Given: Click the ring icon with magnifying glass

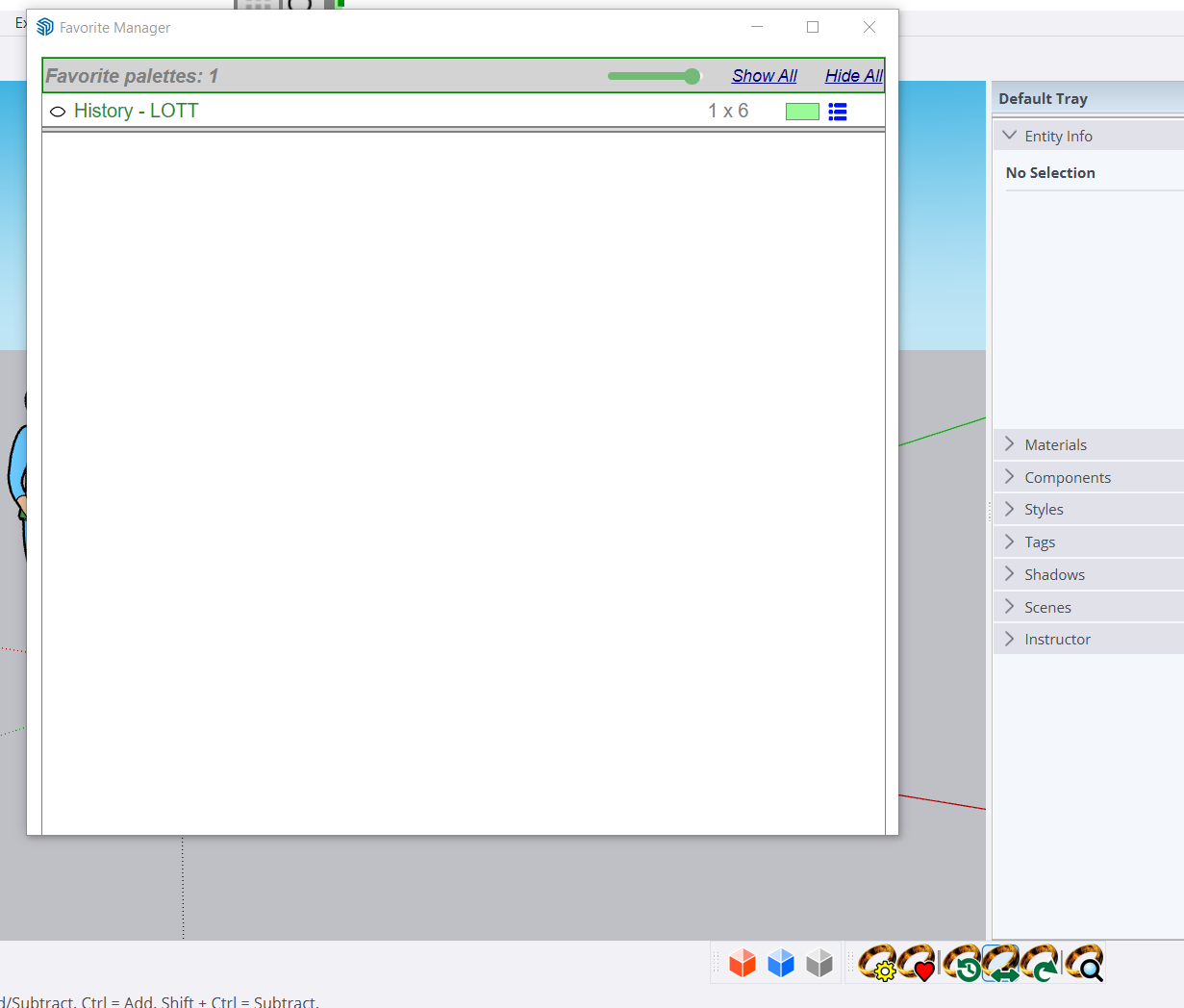Looking at the screenshot, I should pyautogui.click(x=1084, y=963).
